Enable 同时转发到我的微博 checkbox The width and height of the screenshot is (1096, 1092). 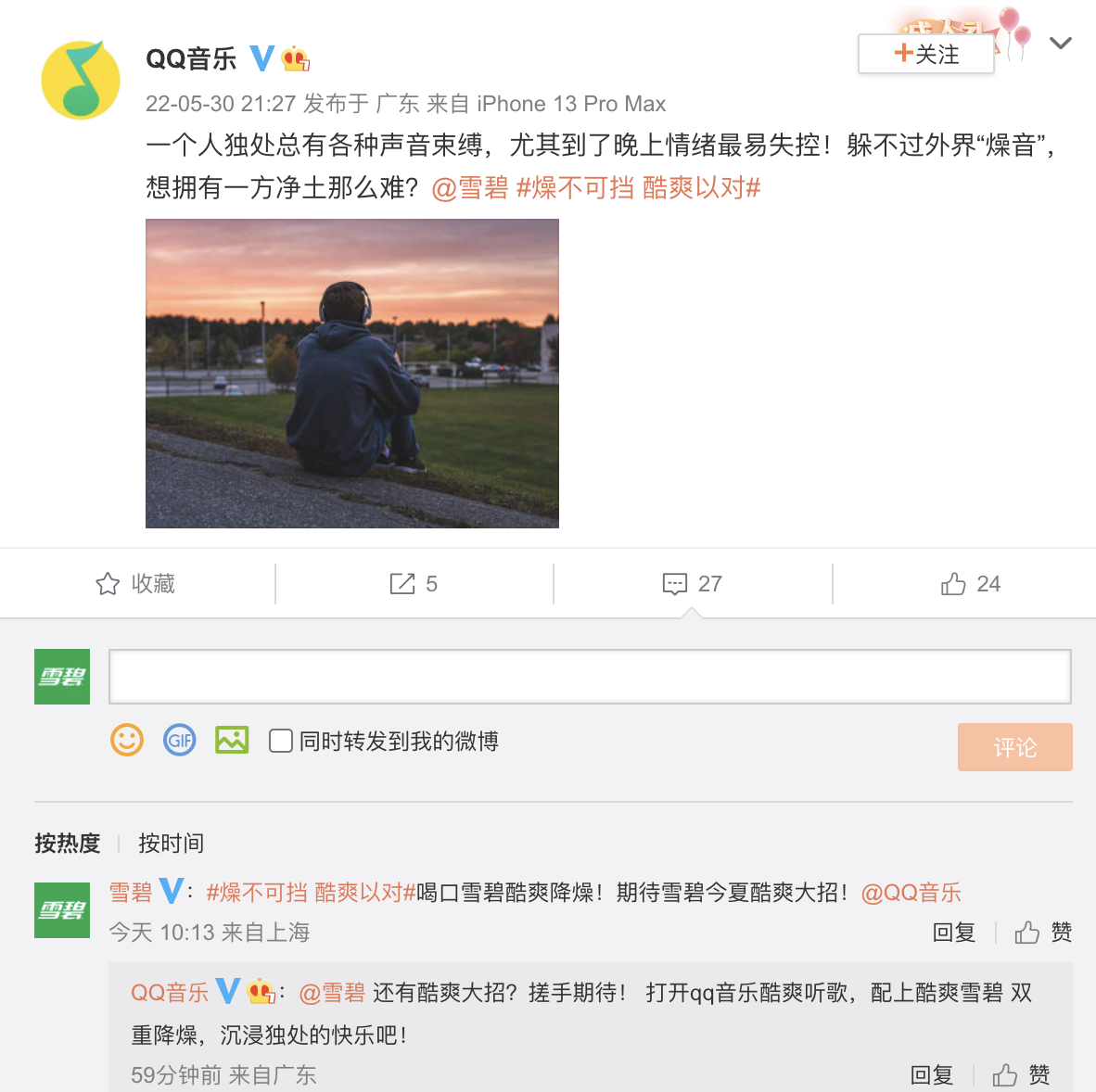(280, 741)
